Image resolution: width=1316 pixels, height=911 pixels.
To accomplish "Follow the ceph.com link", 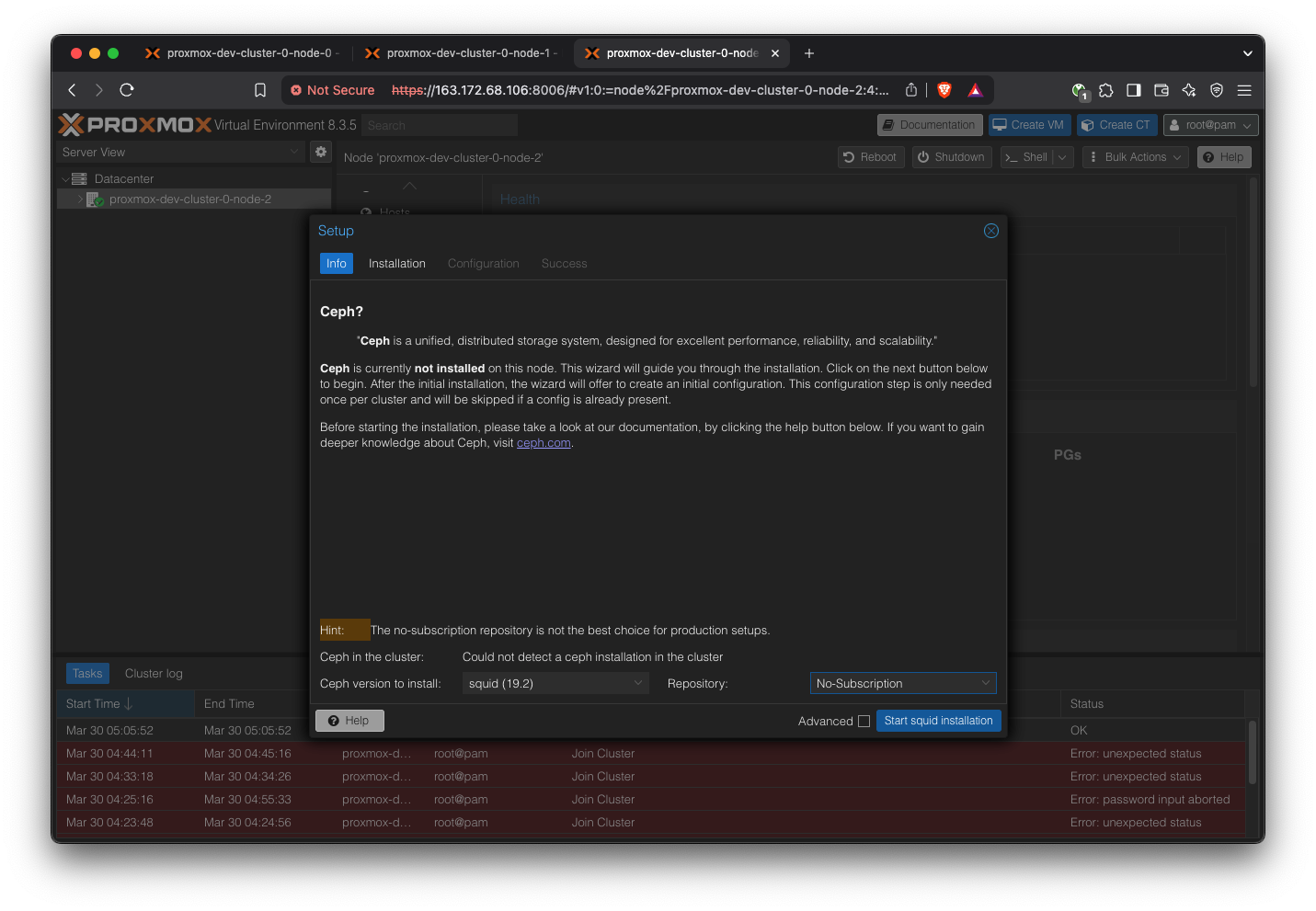I will click(x=544, y=443).
